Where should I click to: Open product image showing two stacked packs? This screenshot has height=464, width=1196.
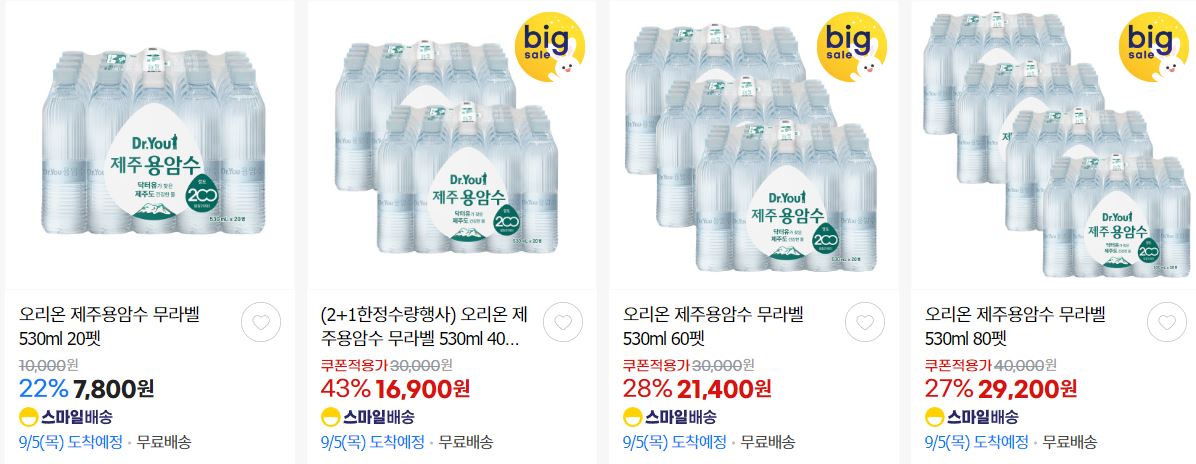pyautogui.click(x=452, y=144)
